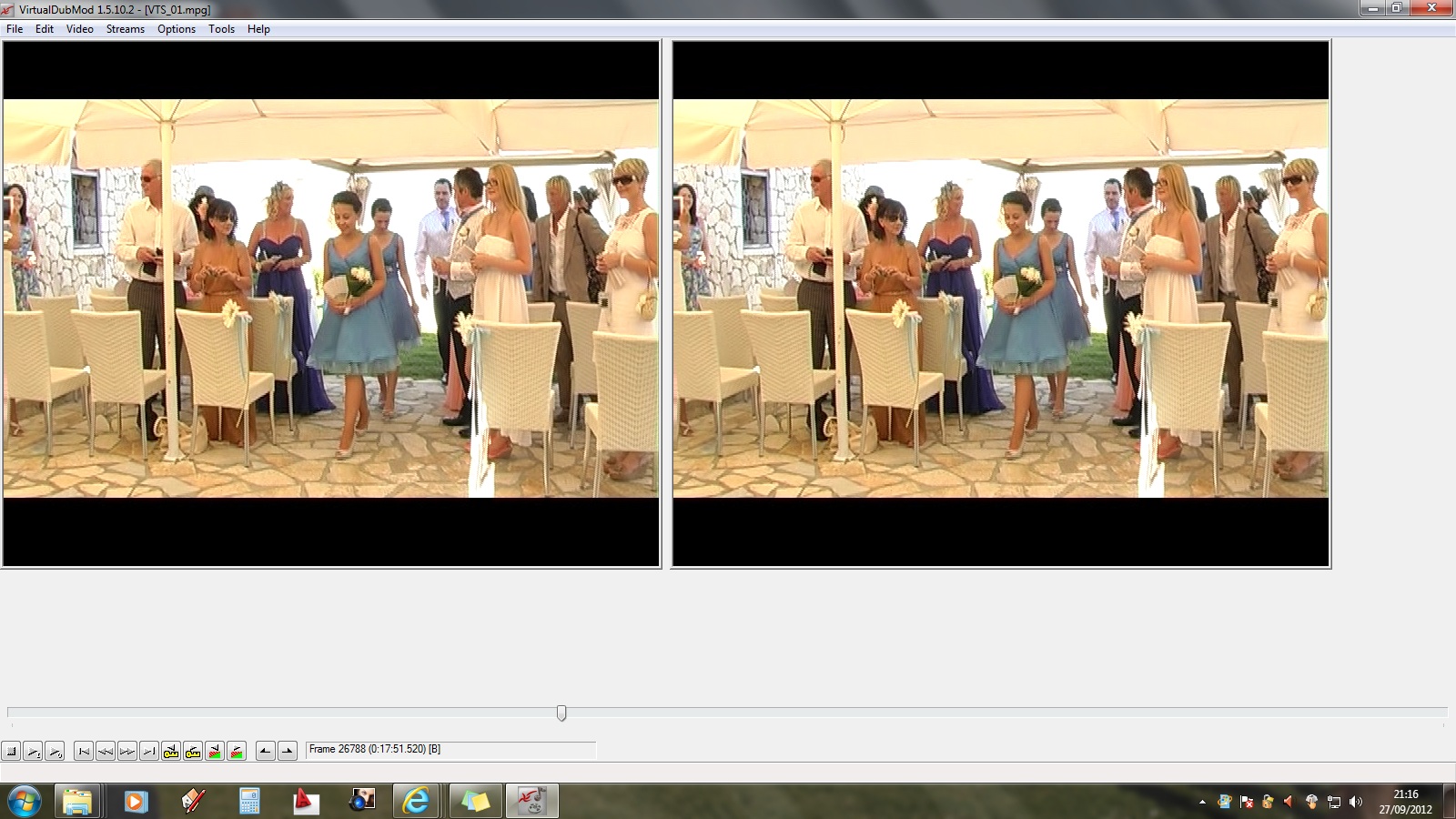
Task: Open the Streams menu
Action: [126, 29]
